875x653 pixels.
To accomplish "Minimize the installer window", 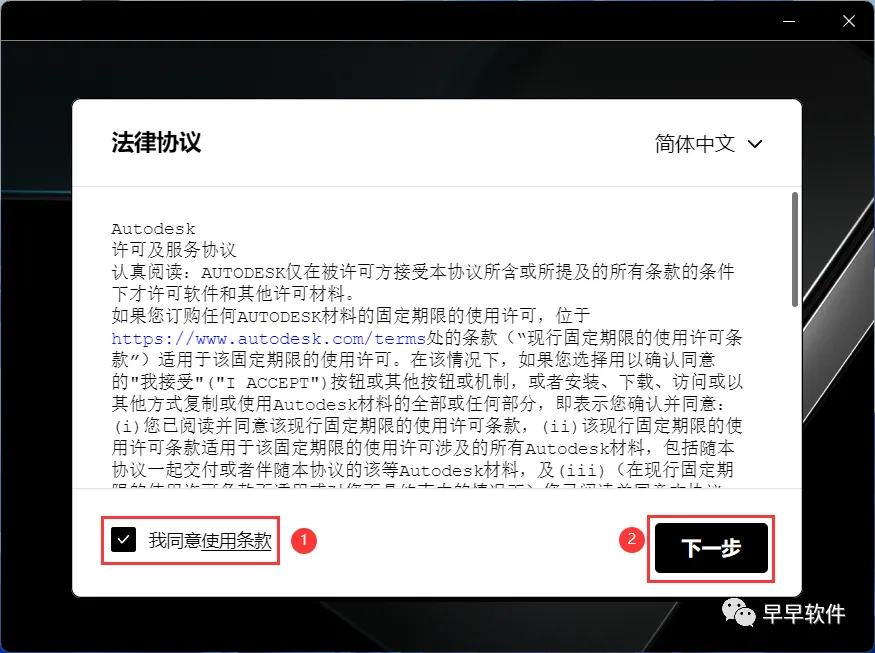I will point(789,21).
